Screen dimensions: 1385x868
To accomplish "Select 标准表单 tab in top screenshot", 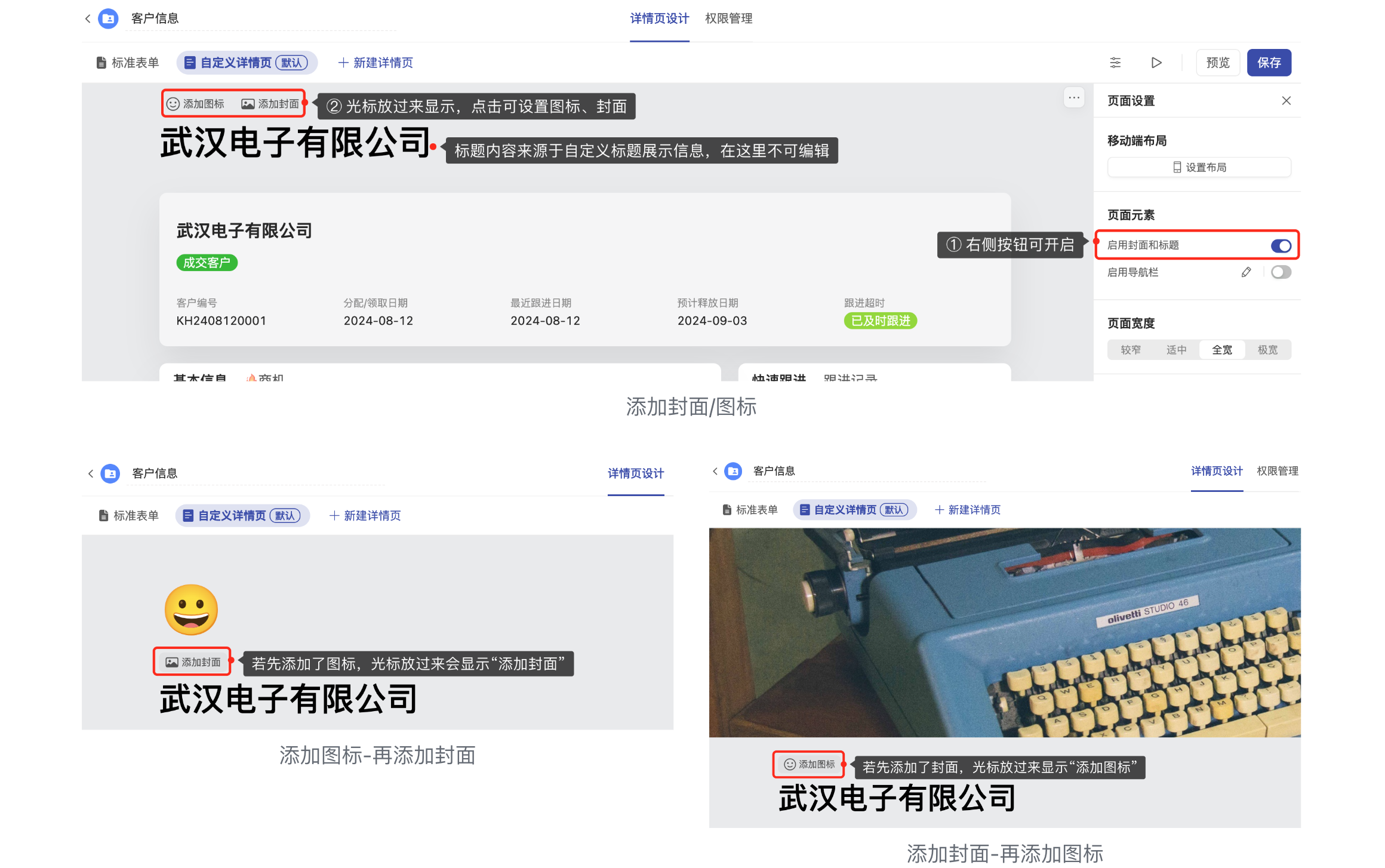I will (x=128, y=63).
